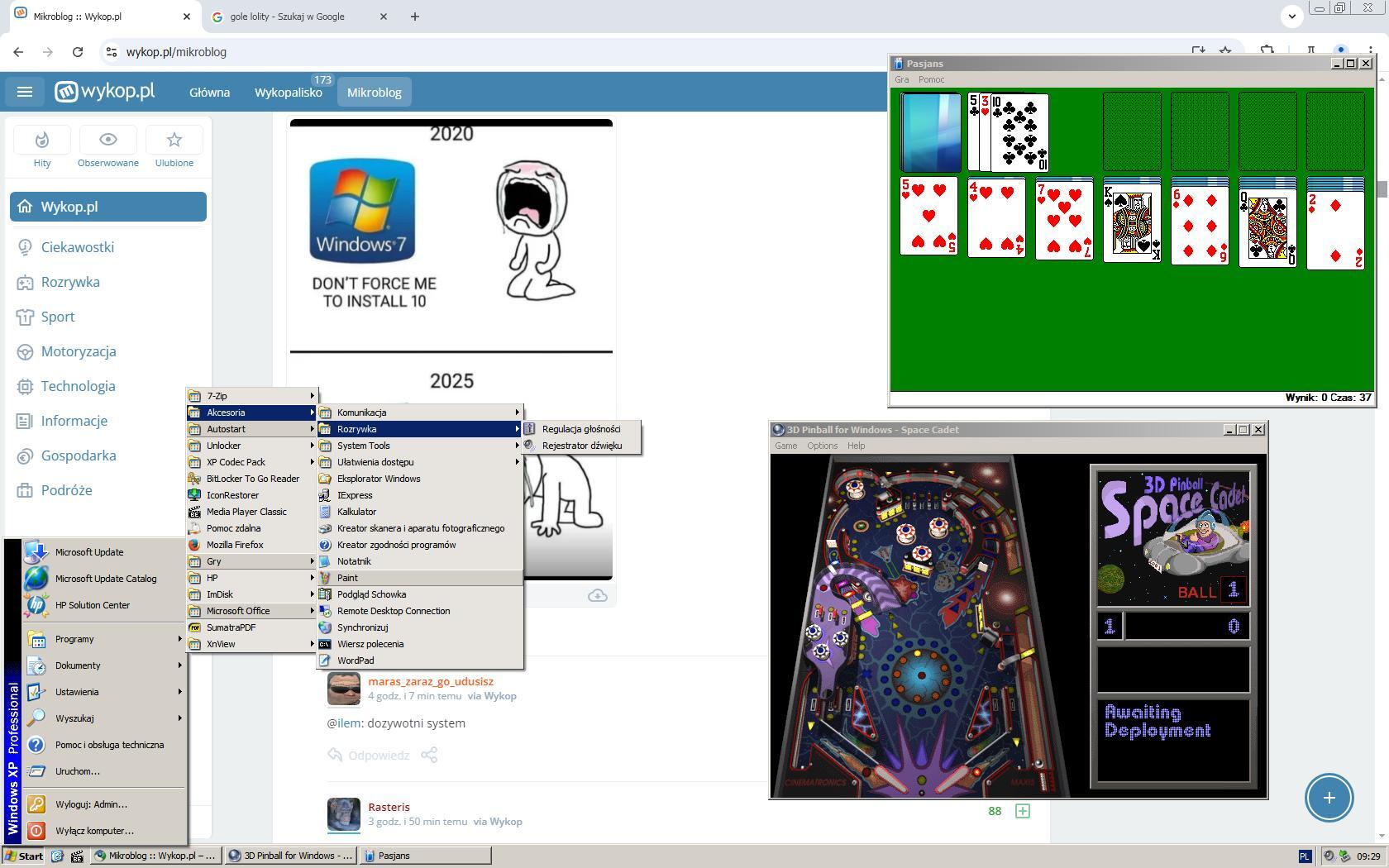Open Ciekawostki category in sidebar
This screenshot has width=1389, height=868.
point(78,247)
